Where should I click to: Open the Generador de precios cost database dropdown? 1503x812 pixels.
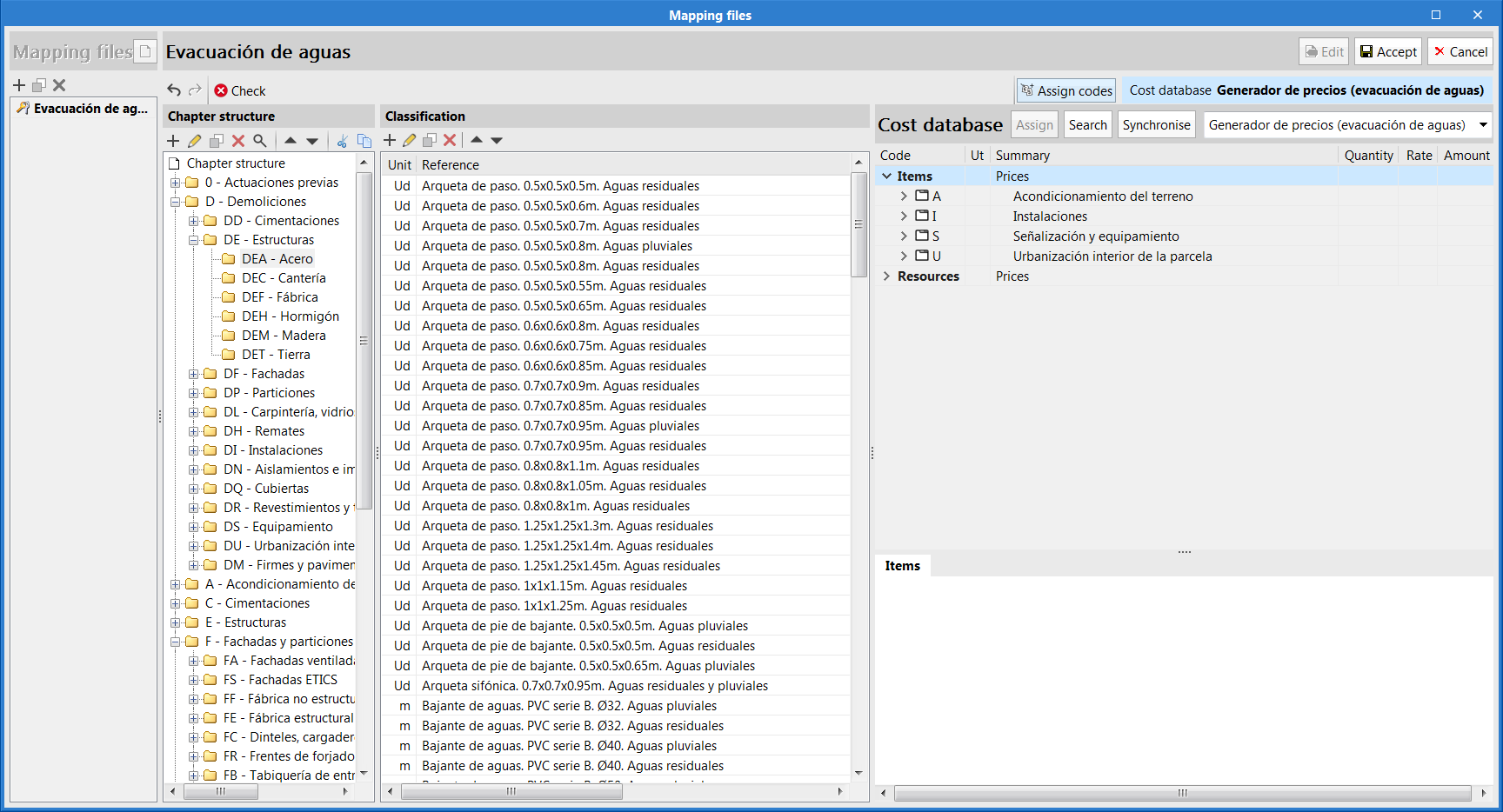(x=1483, y=124)
